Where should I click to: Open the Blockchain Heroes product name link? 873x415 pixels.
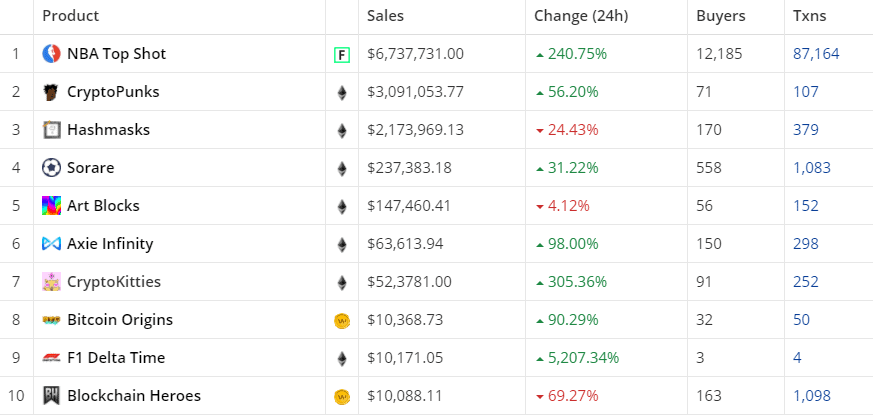[x=134, y=396]
